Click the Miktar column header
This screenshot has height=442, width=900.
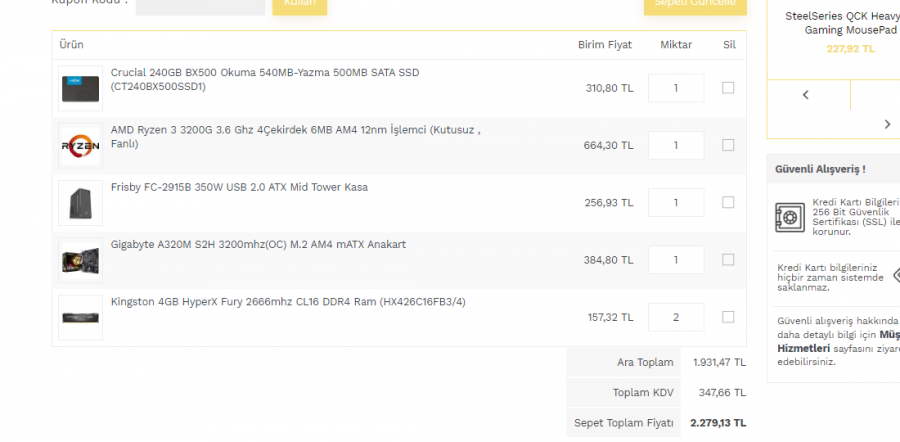676,45
